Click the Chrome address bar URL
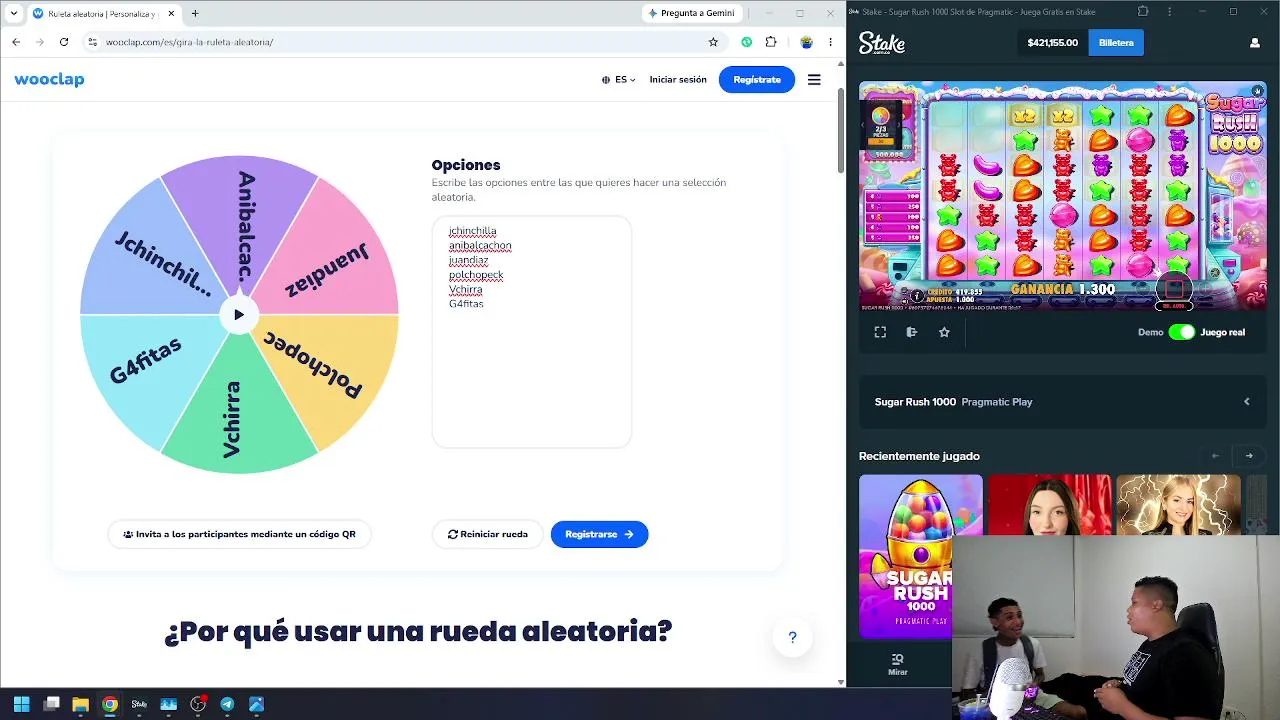This screenshot has height=720, width=1280. [x=190, y=42]
